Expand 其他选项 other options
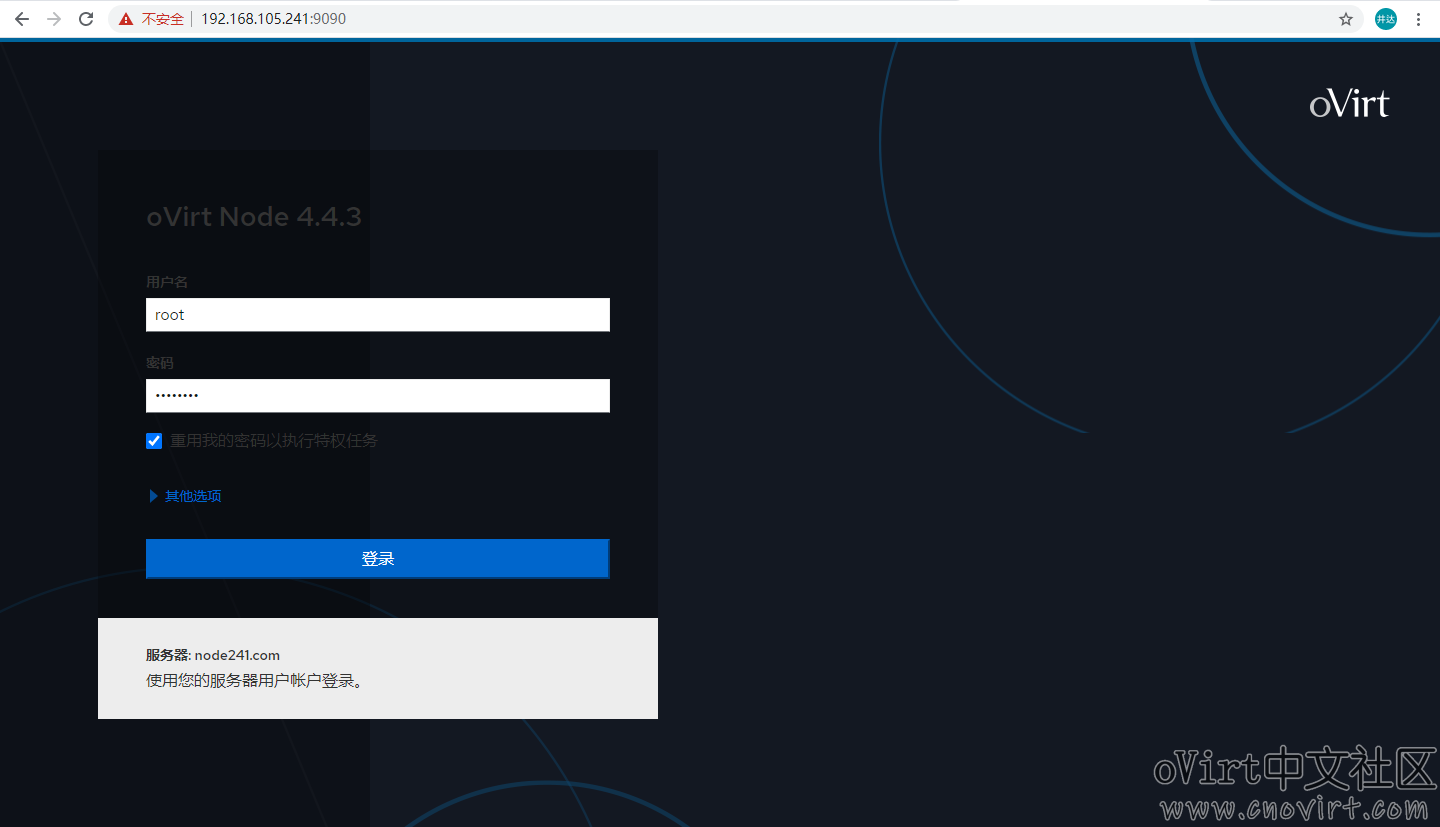Screen dimensions: 1440x827 coord(185,496)
